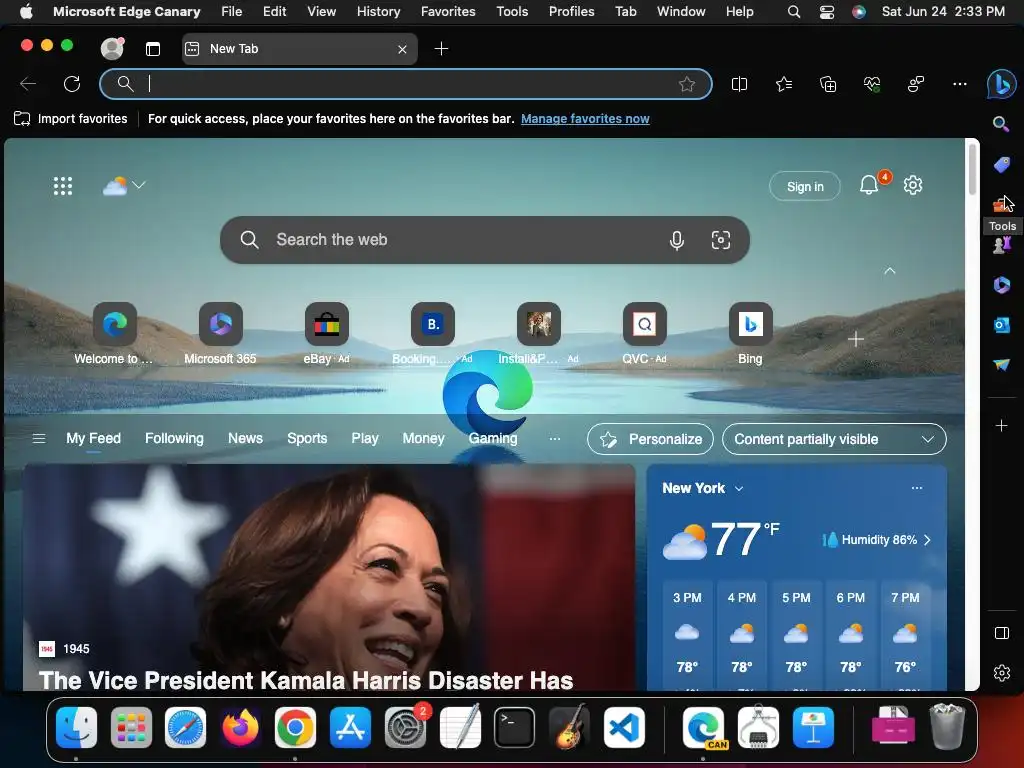
Task: Open the app launcher grid icon
Action: 63,186
